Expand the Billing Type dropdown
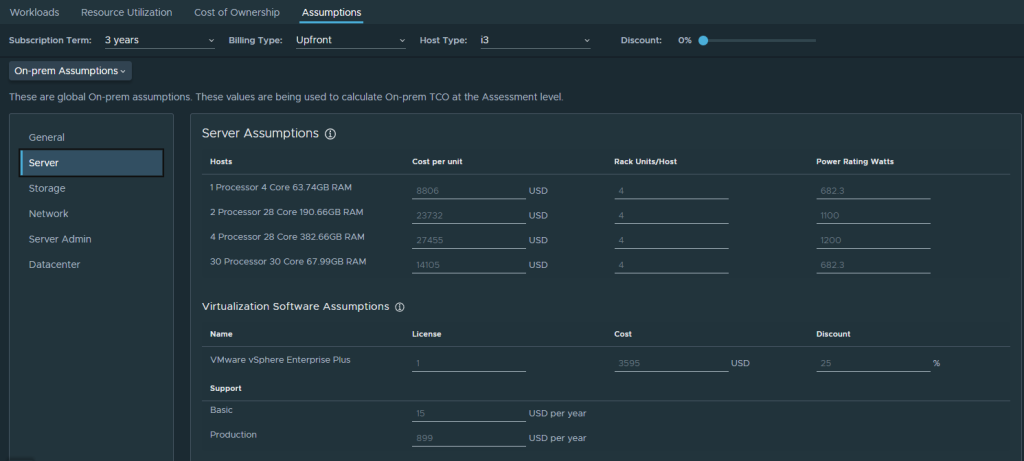 pos(350,40)
